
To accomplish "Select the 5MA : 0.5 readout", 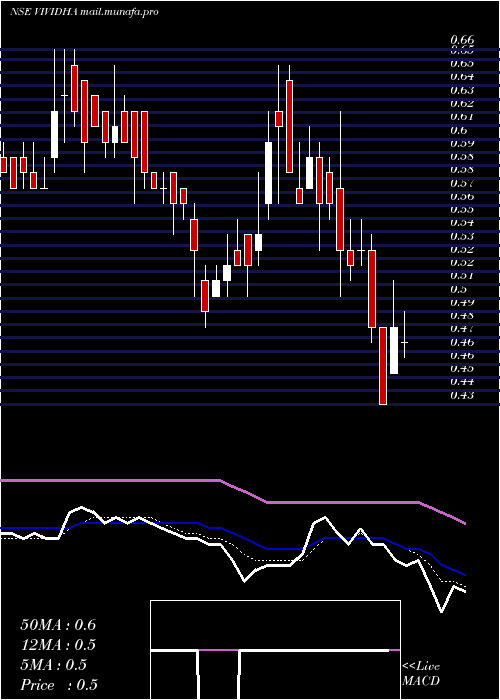I will [x=54, y=665].
